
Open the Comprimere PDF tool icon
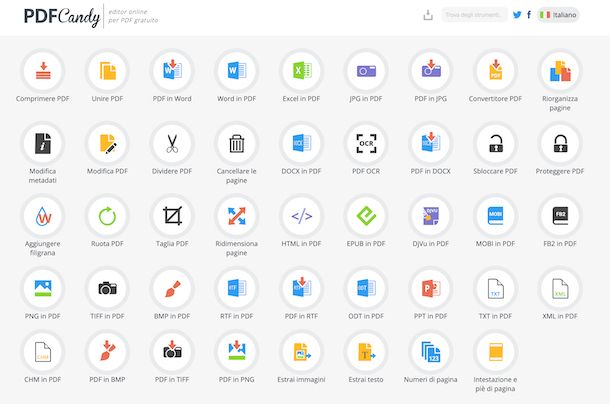(43, 70)
